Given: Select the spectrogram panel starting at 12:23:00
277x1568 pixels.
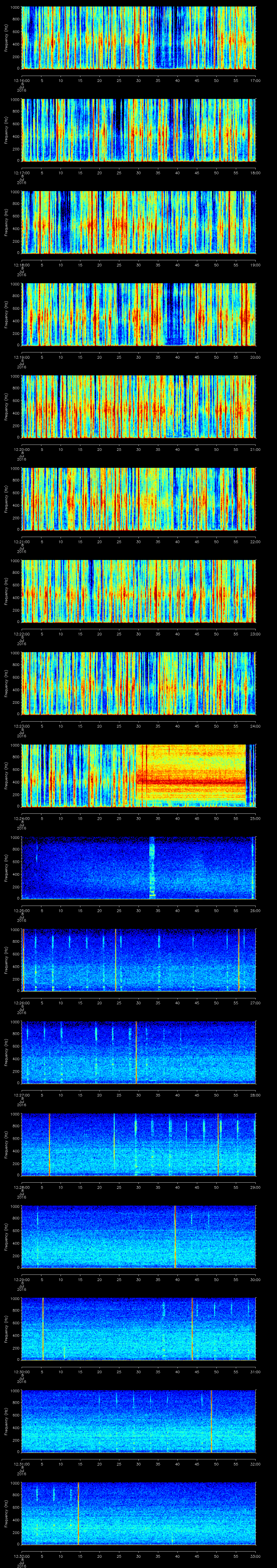Looking at the screenshot, I should click(139, 683).
